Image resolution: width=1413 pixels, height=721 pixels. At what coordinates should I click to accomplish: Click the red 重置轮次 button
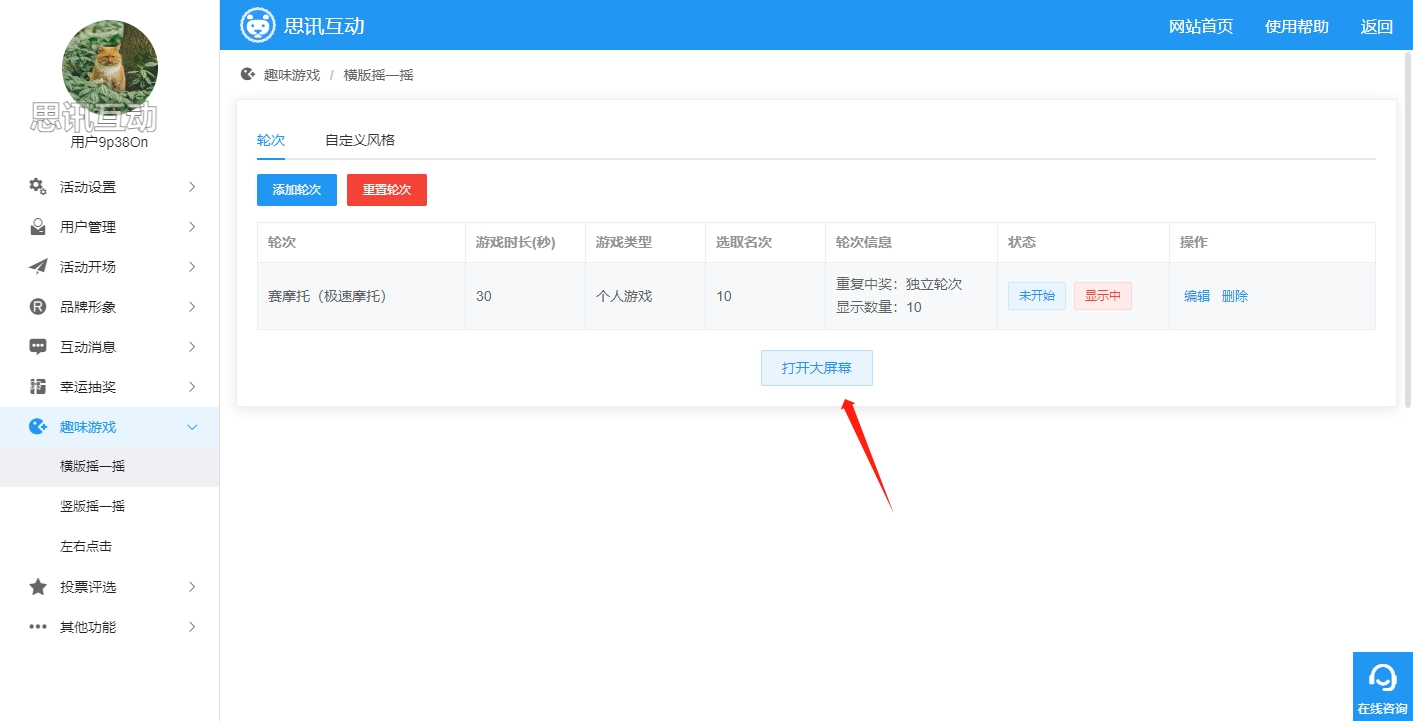point(387,190)
